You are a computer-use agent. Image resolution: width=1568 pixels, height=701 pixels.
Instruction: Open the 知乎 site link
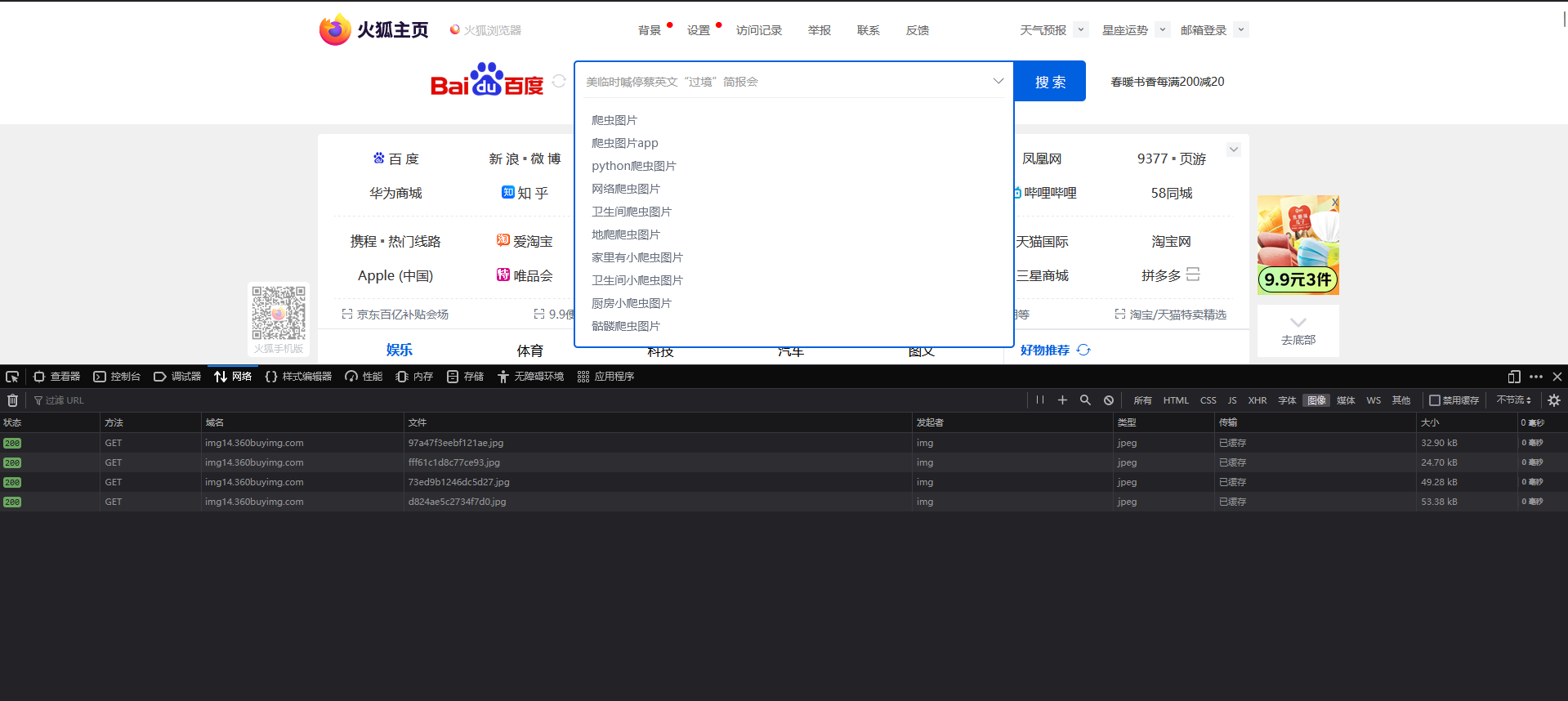coord(525,193)
